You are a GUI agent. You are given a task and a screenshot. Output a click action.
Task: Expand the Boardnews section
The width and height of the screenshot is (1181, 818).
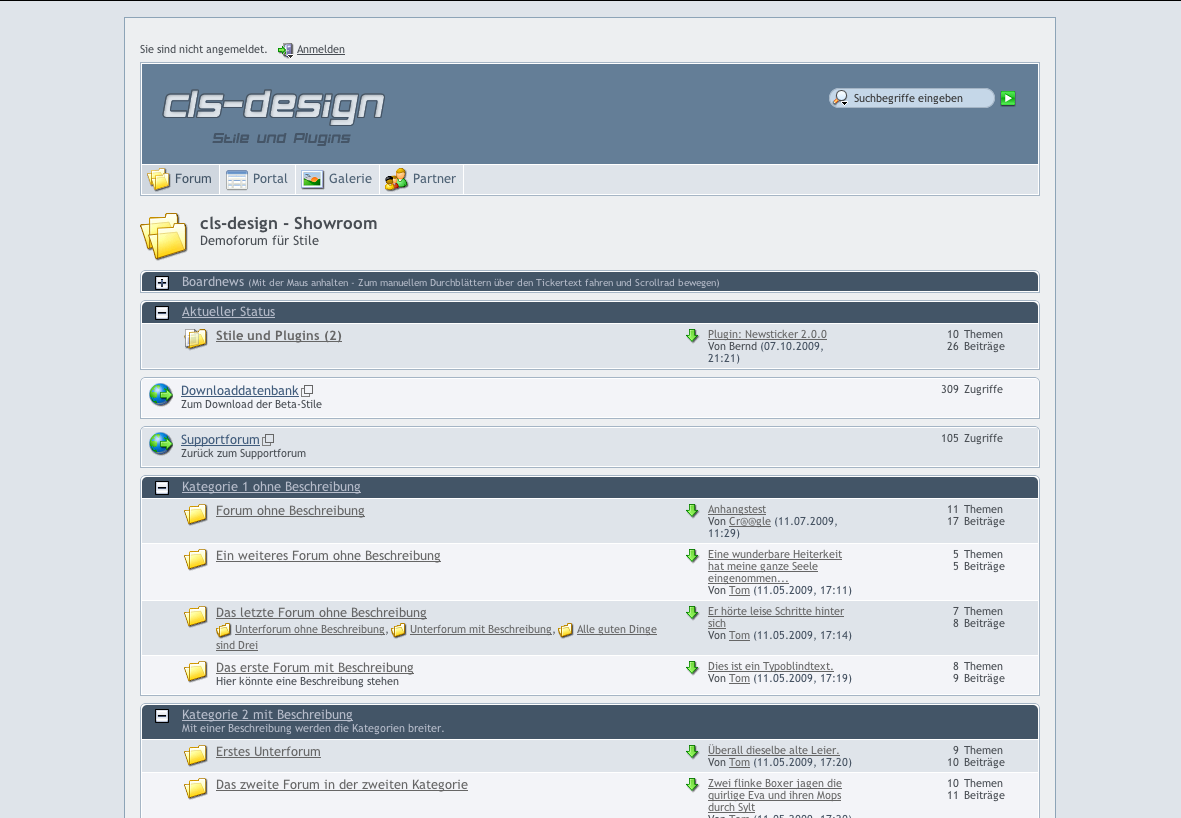pos(162,283)
